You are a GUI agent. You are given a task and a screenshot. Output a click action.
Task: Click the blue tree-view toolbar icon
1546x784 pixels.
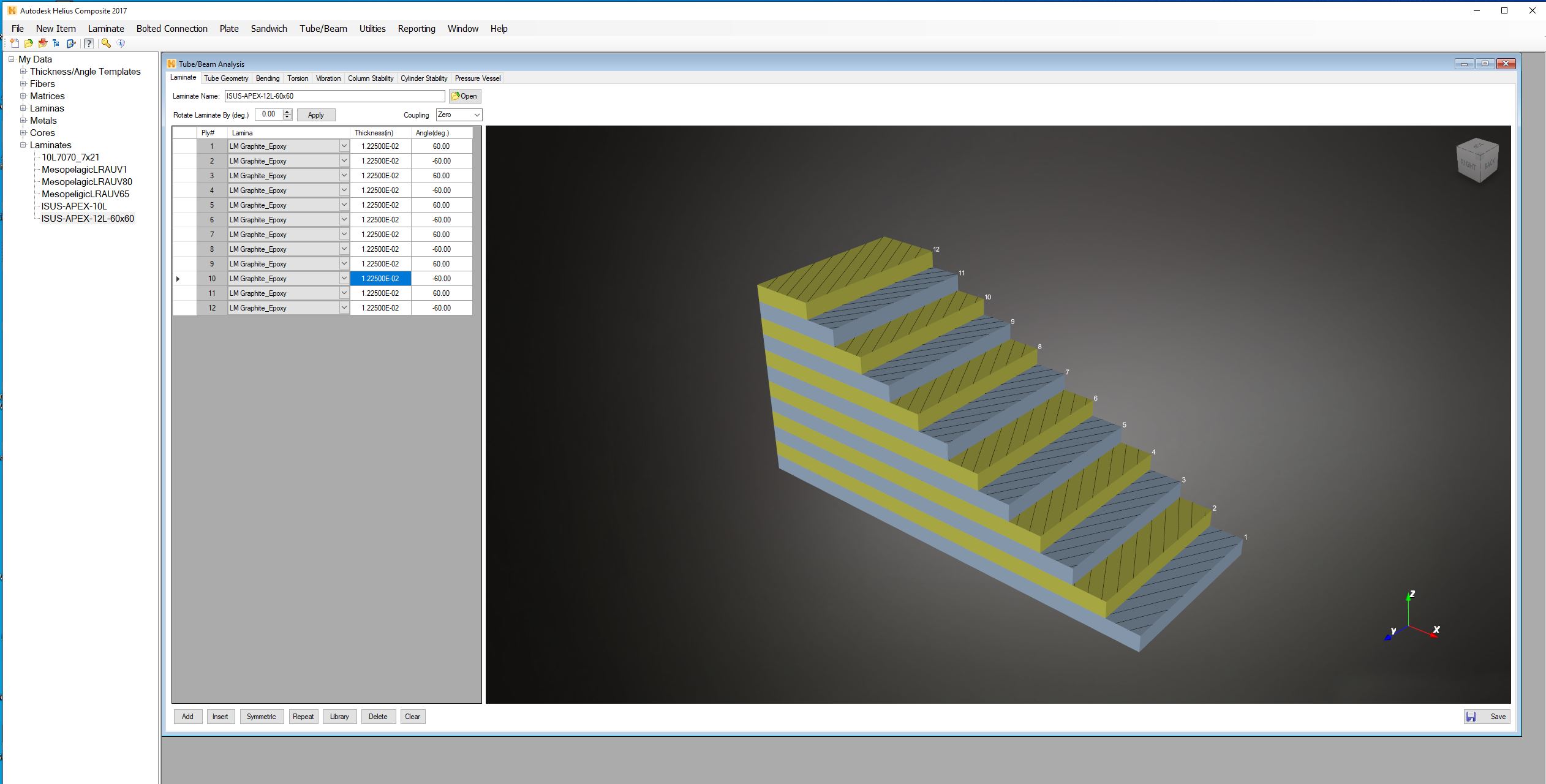pyautogui.click(x=56, y=43)
